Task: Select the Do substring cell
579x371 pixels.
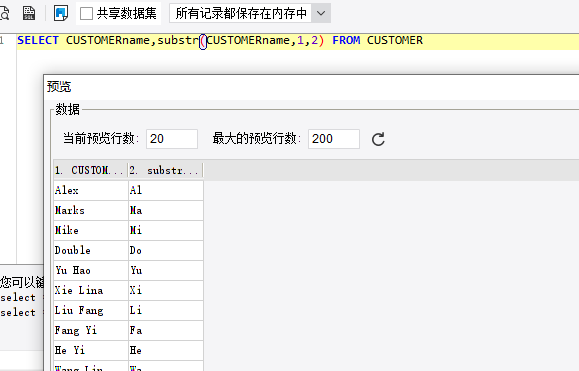Action: click(166, 250)
